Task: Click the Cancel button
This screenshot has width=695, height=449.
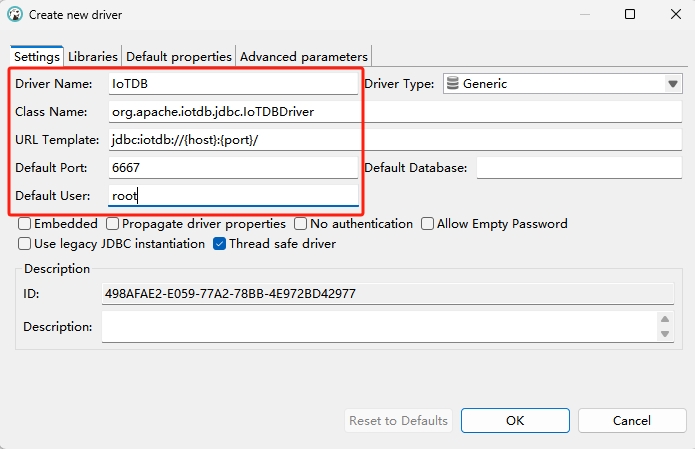Action: (x=631, y=421)
